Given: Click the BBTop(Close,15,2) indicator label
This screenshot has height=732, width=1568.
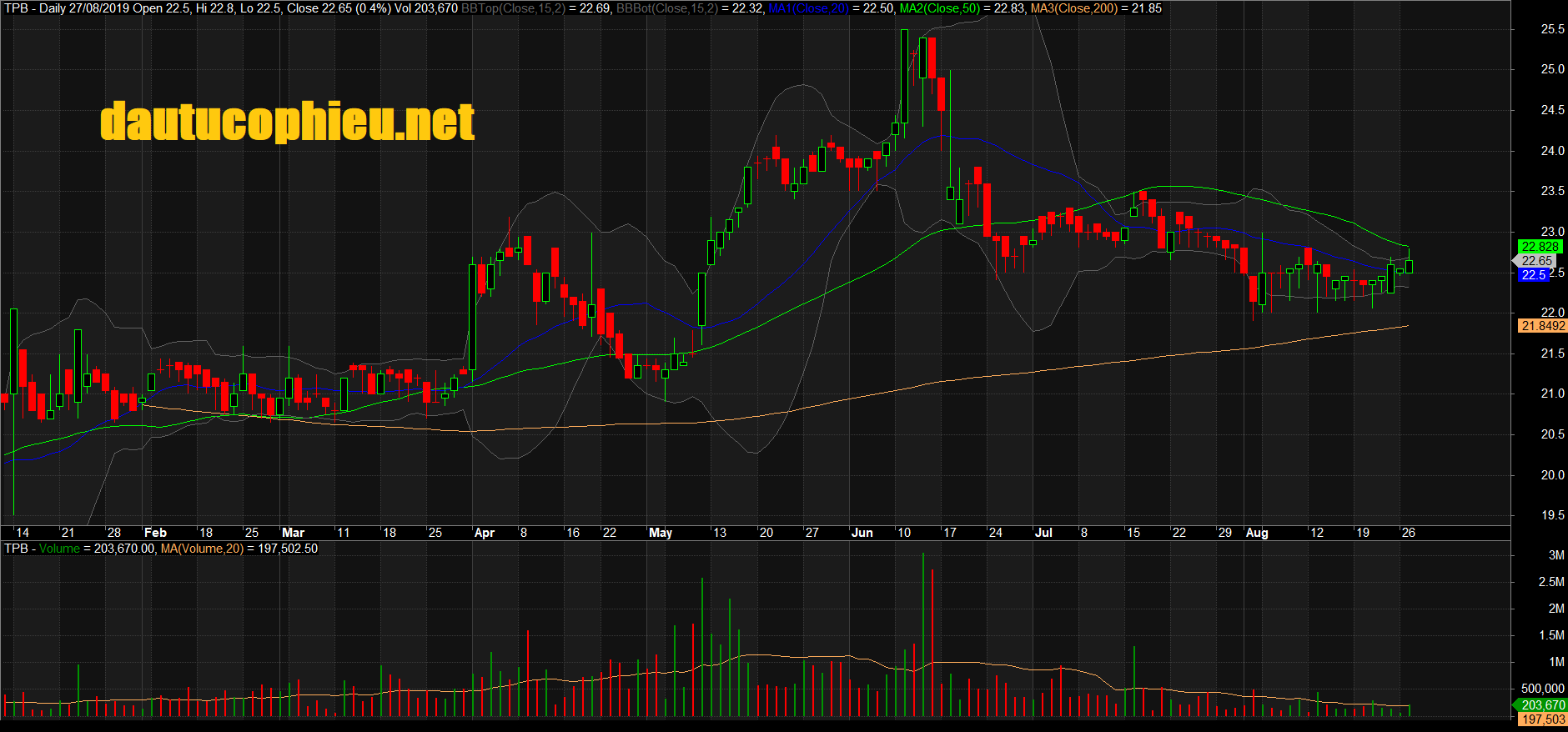Looking at the screenshot, I should tap(513, 8).
